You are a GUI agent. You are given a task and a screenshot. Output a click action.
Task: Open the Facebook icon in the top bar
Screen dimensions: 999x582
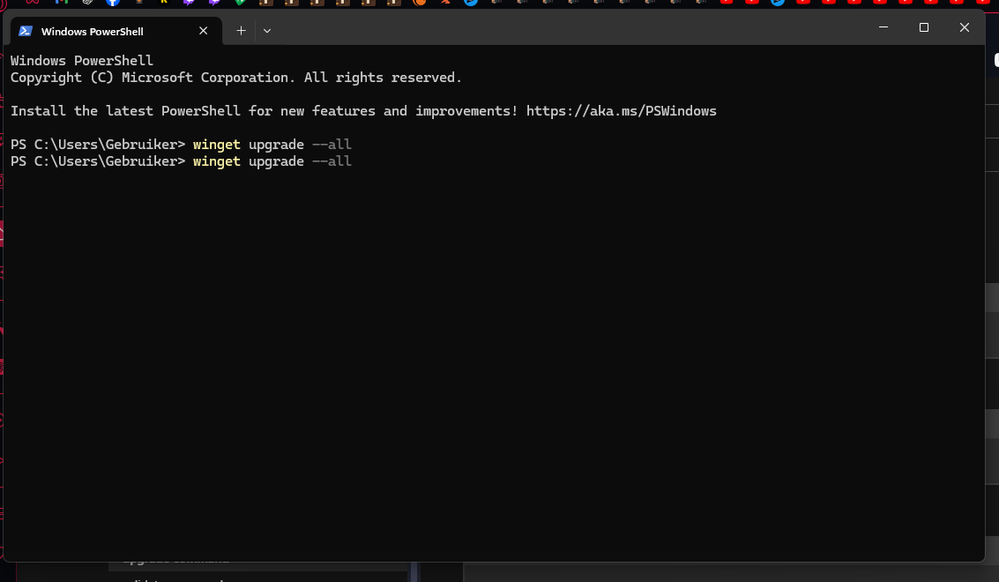pyautogui.click(x=114, y=4)
